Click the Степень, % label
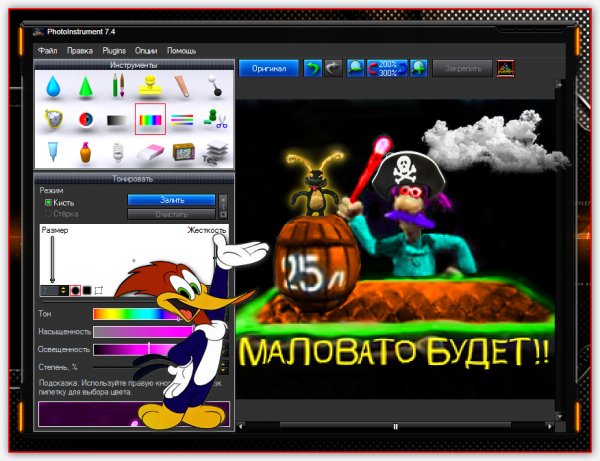600x461 pixels. point(58,367)
